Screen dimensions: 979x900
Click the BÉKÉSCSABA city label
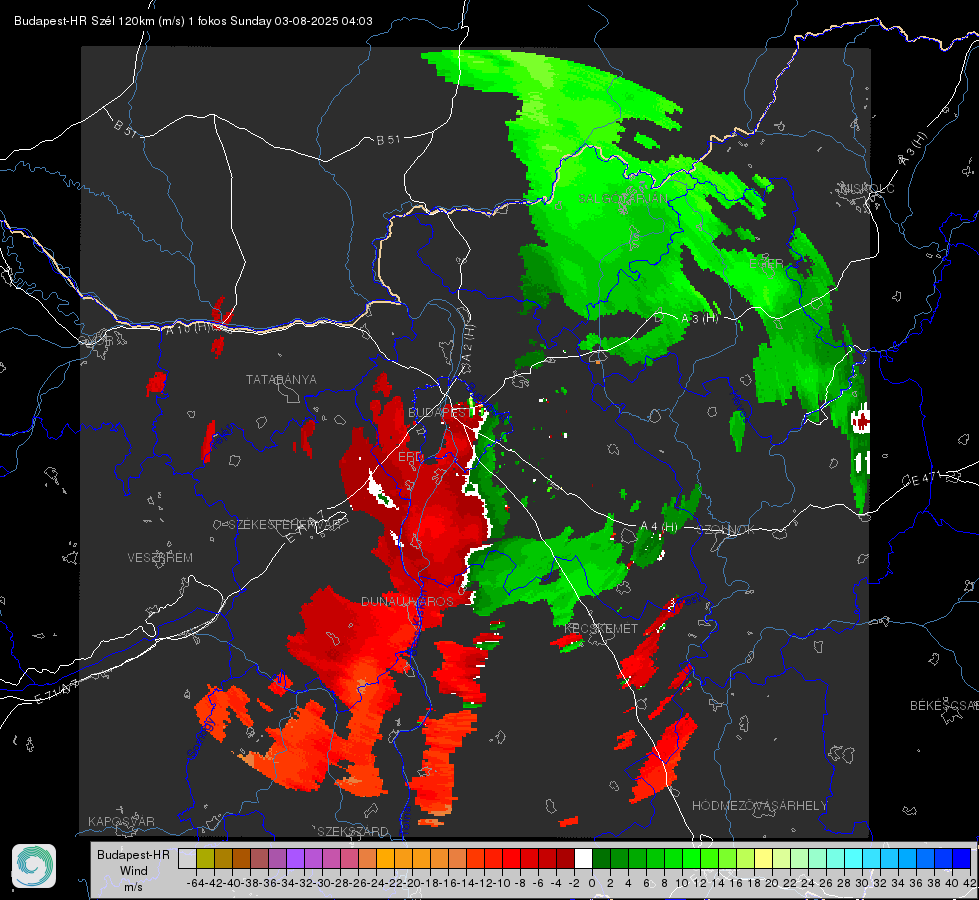pyautogui.click(x=944, y=705)
